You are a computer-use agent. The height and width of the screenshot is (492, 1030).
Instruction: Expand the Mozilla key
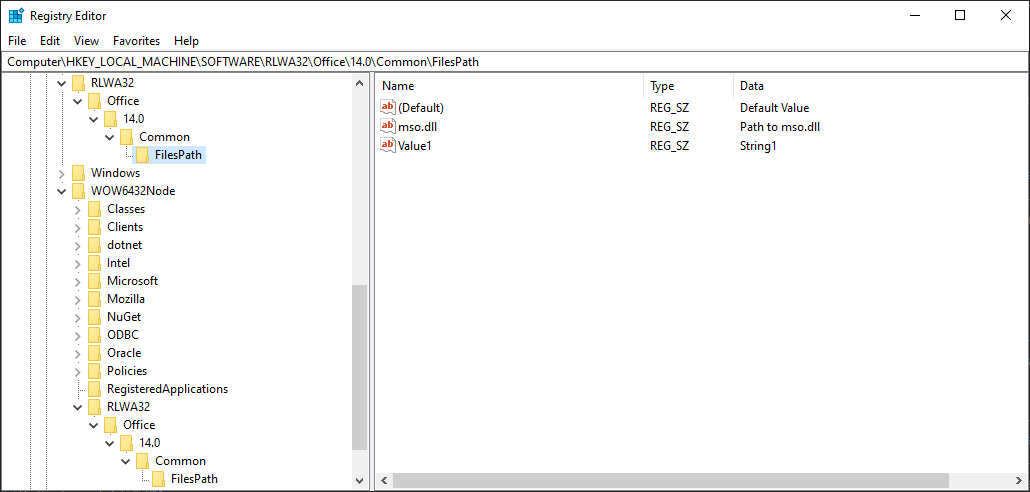78,299
